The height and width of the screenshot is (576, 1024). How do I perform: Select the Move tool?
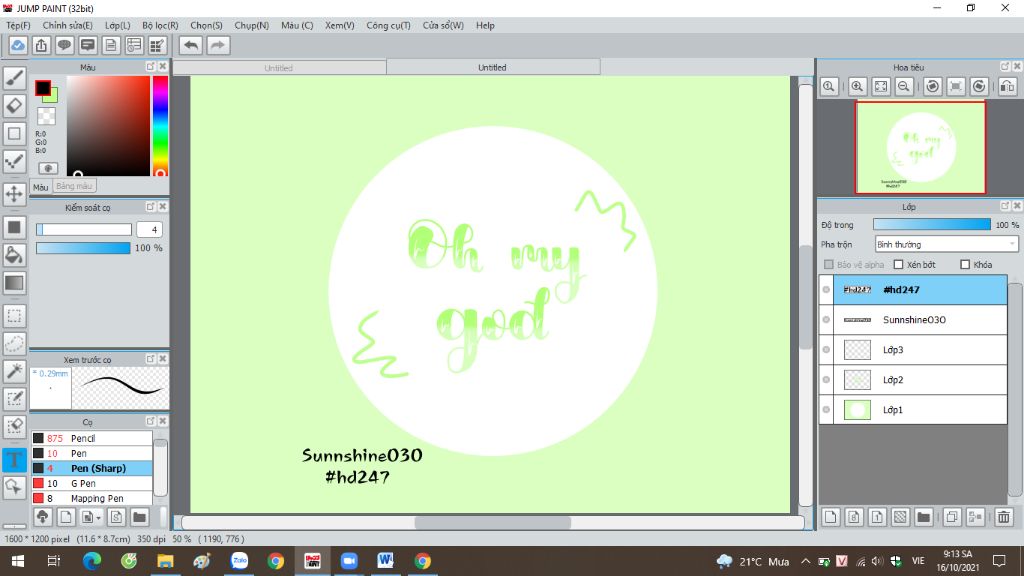[x=14, y=194]
